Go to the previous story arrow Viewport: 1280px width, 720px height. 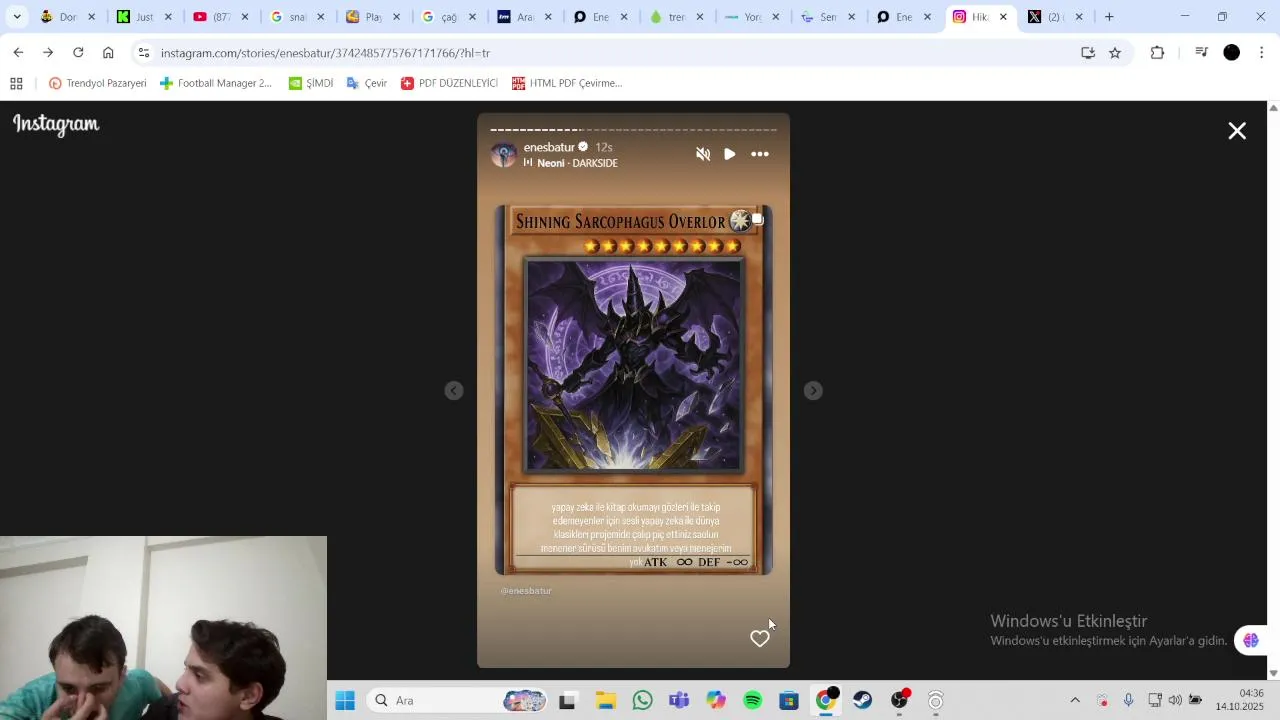(x=454, y=391)
